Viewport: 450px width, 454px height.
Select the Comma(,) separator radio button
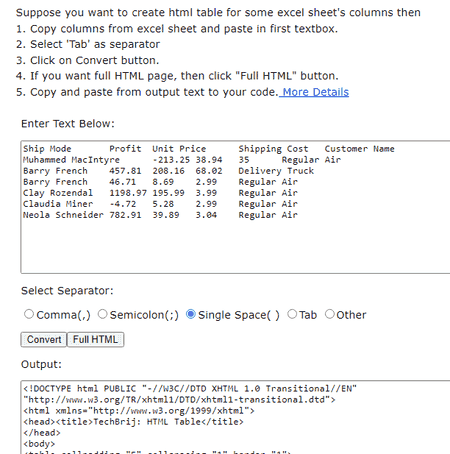(x=29, y=314)
